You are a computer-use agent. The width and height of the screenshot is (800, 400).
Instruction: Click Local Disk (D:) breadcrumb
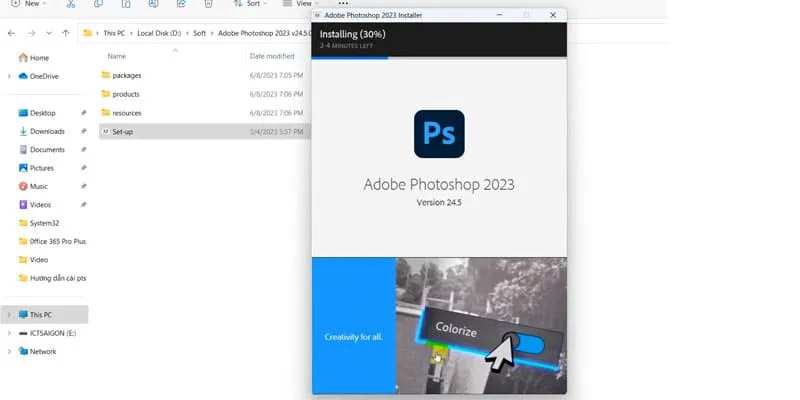159,33
